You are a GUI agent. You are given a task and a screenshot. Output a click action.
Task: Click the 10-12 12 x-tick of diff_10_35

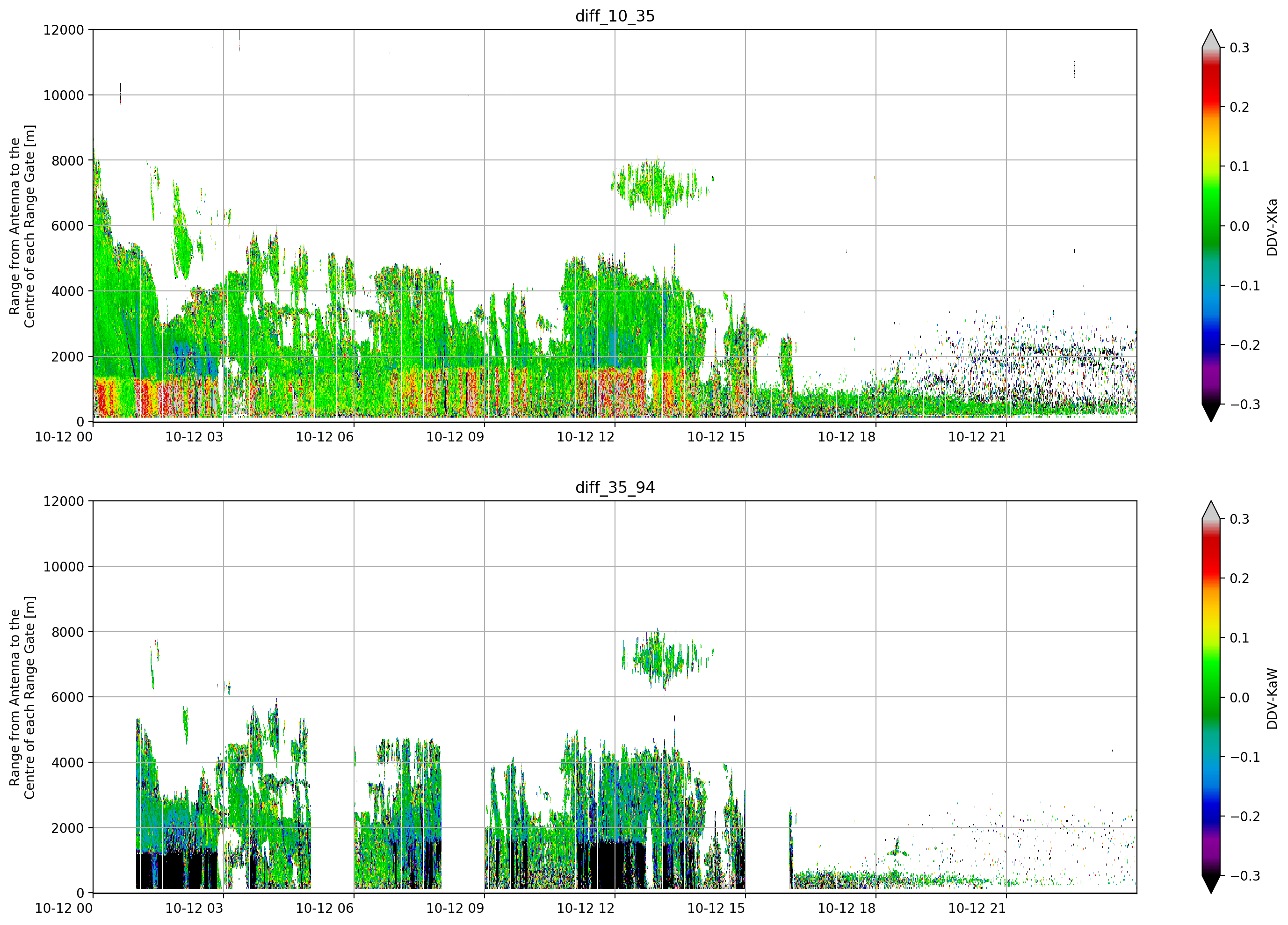coord(586,437)
